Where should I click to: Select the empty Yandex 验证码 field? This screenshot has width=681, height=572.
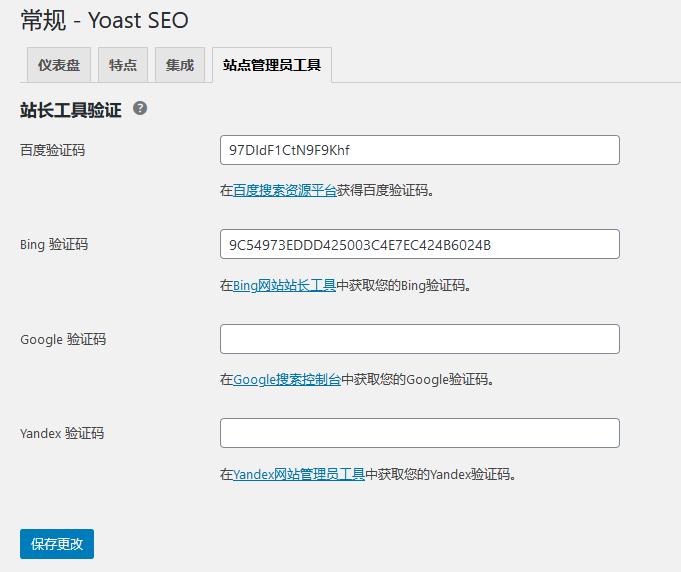pyautogui.click(x=419, y=433)
